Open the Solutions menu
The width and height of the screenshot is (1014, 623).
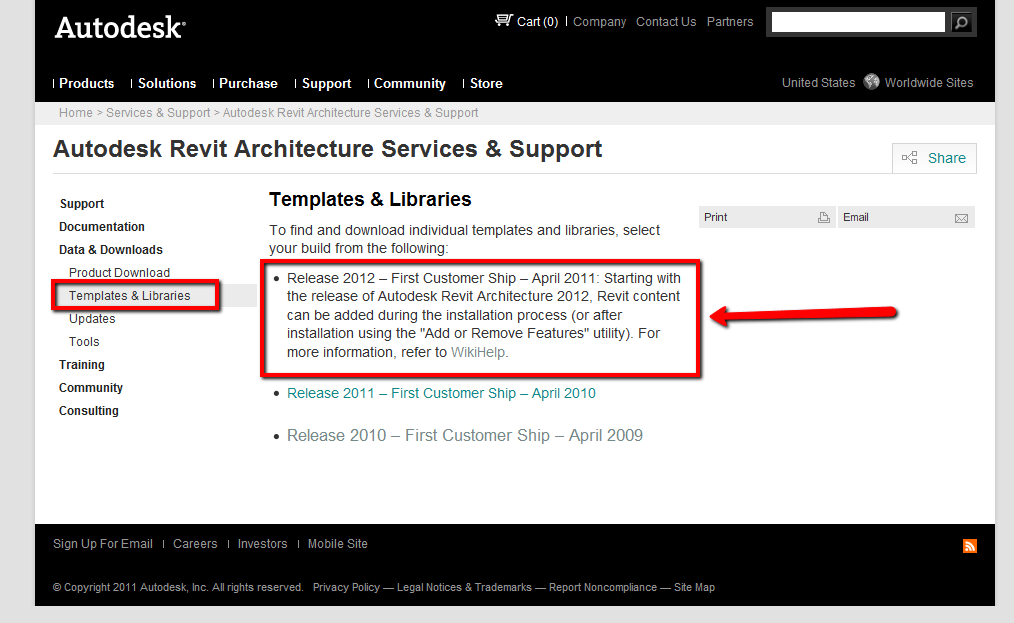(x=167, y=83)
